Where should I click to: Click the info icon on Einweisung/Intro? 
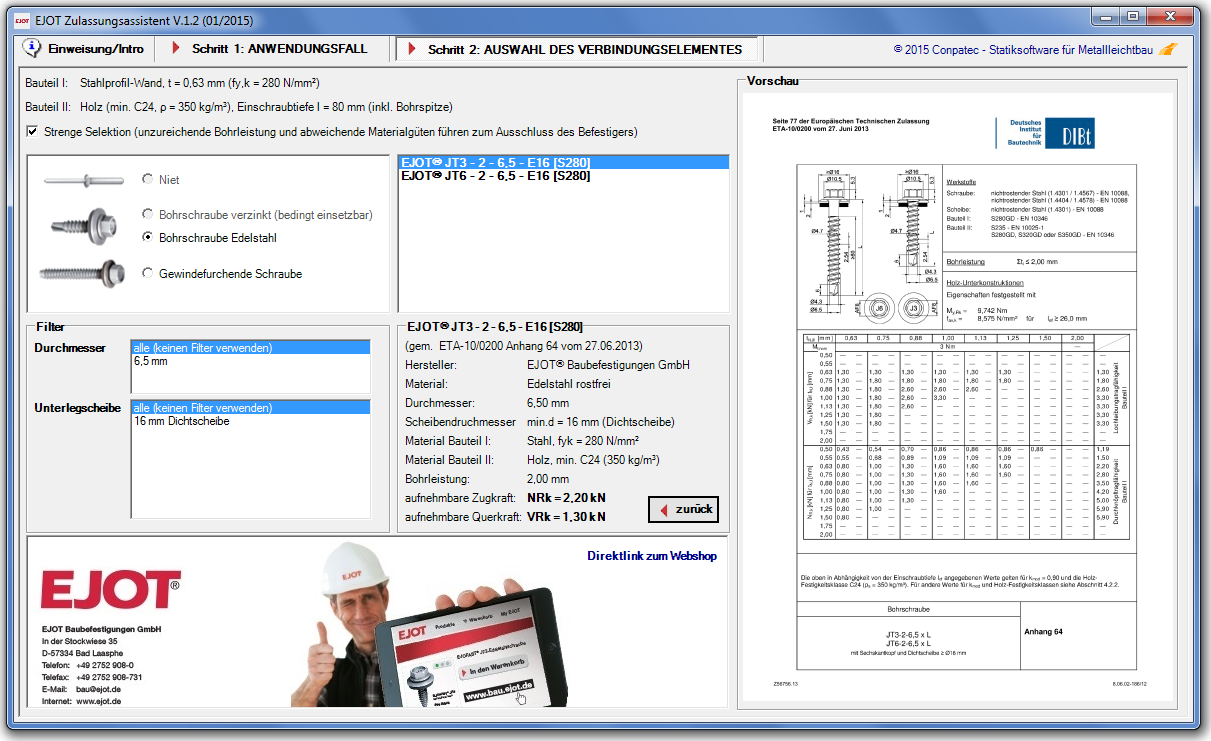(x=32, y=48)
